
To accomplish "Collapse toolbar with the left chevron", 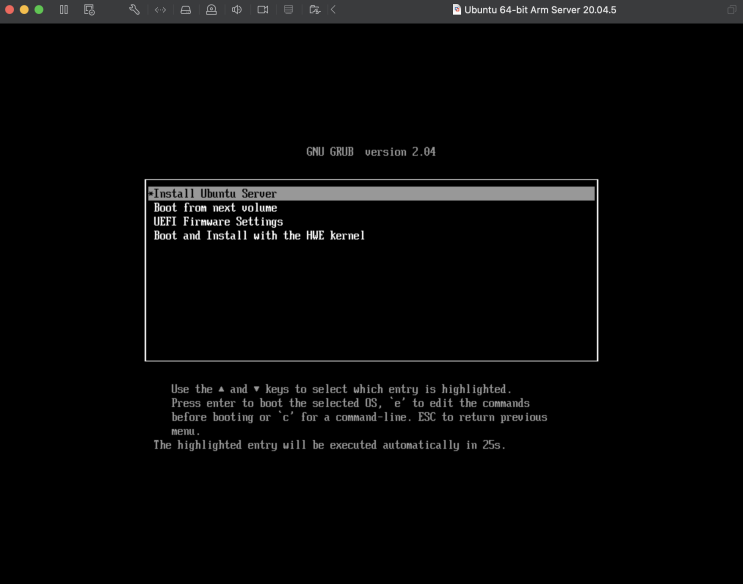I will pyautogui.click(x=333, y=9).
